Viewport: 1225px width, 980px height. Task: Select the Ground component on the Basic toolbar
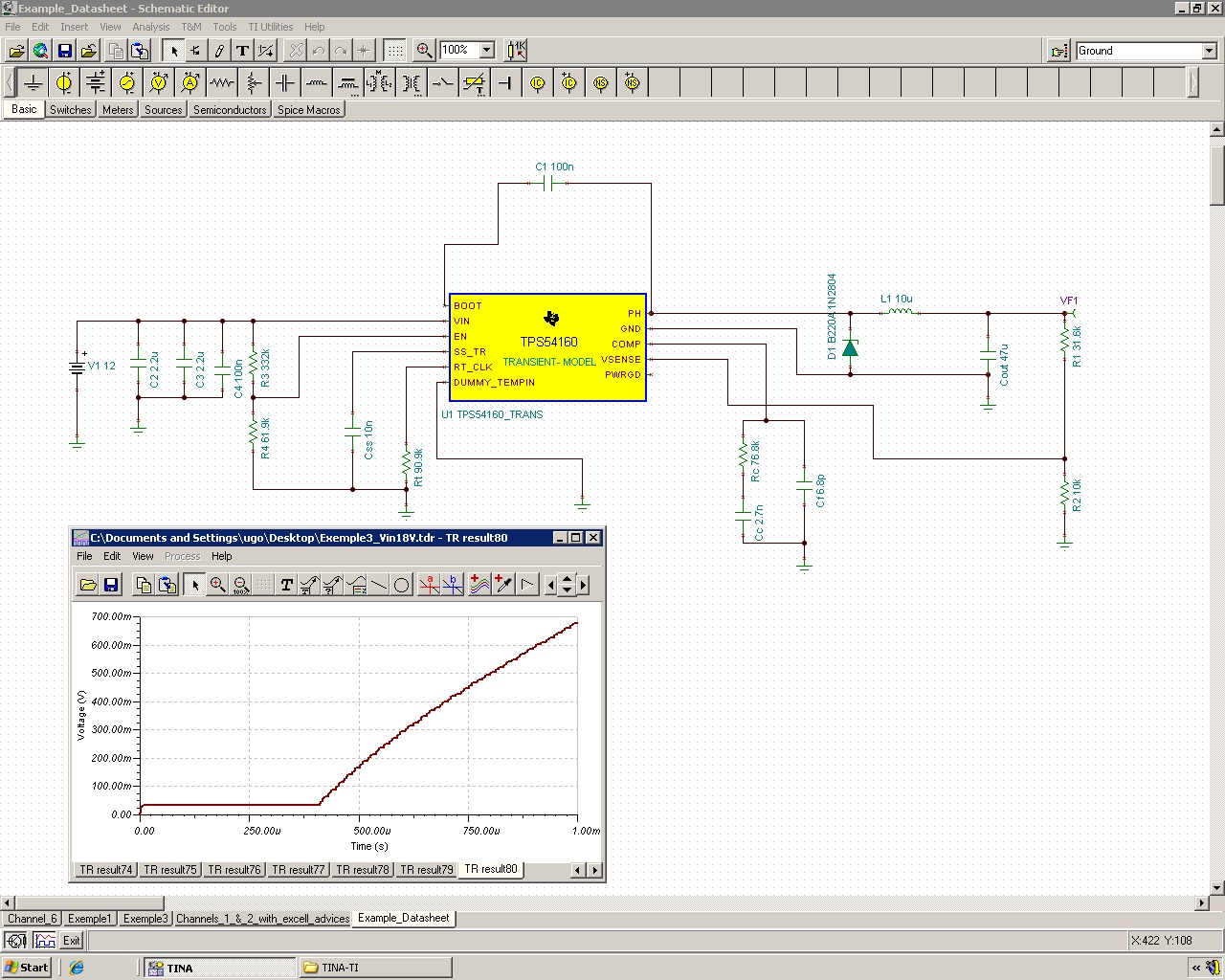point(33,82)
